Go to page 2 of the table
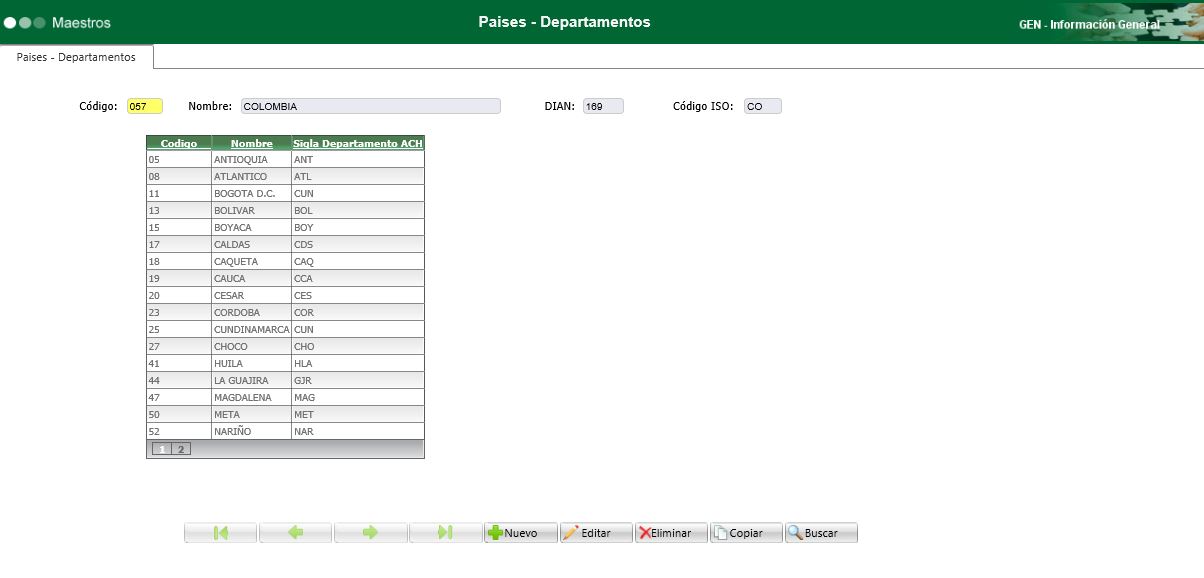Screen dimensions: 1204x578 tap(180, 449)
